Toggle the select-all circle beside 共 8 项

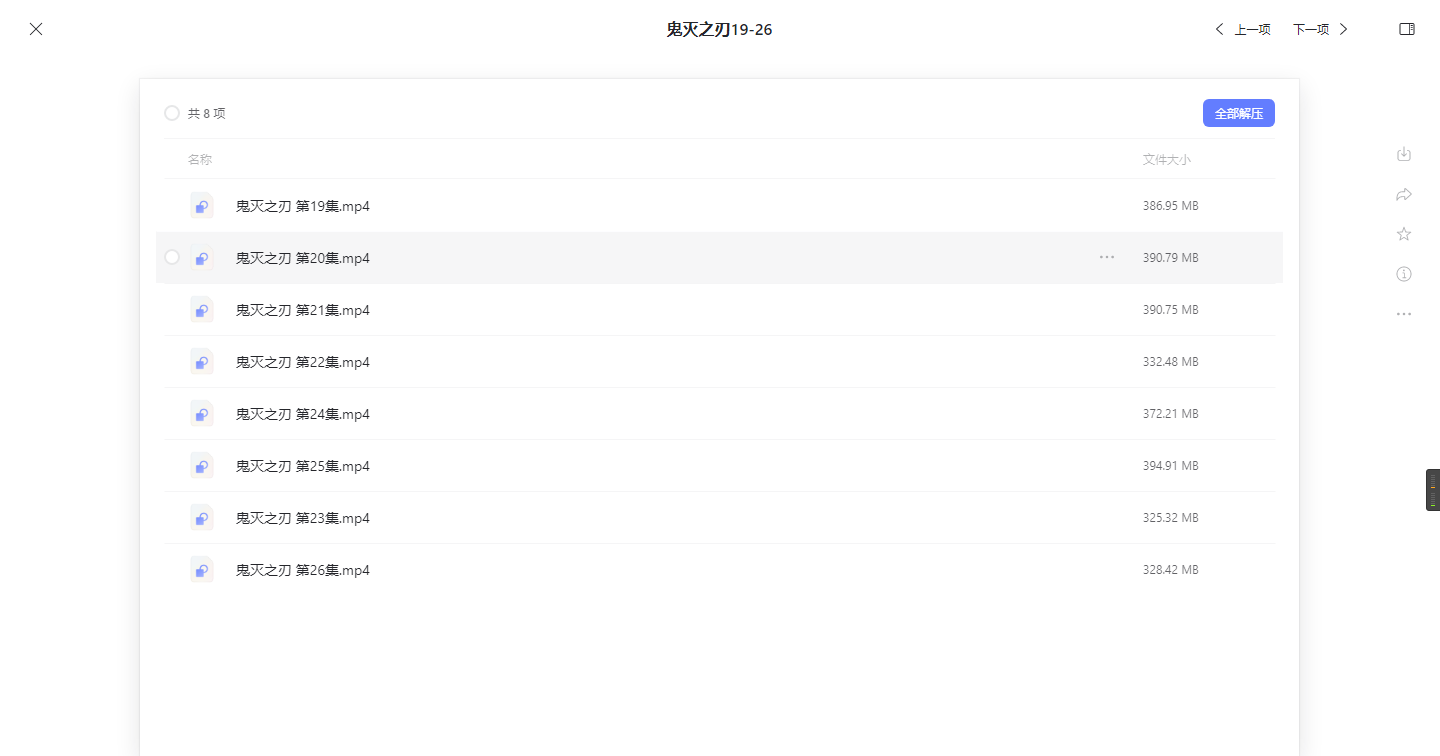click(x=172, y=113)
